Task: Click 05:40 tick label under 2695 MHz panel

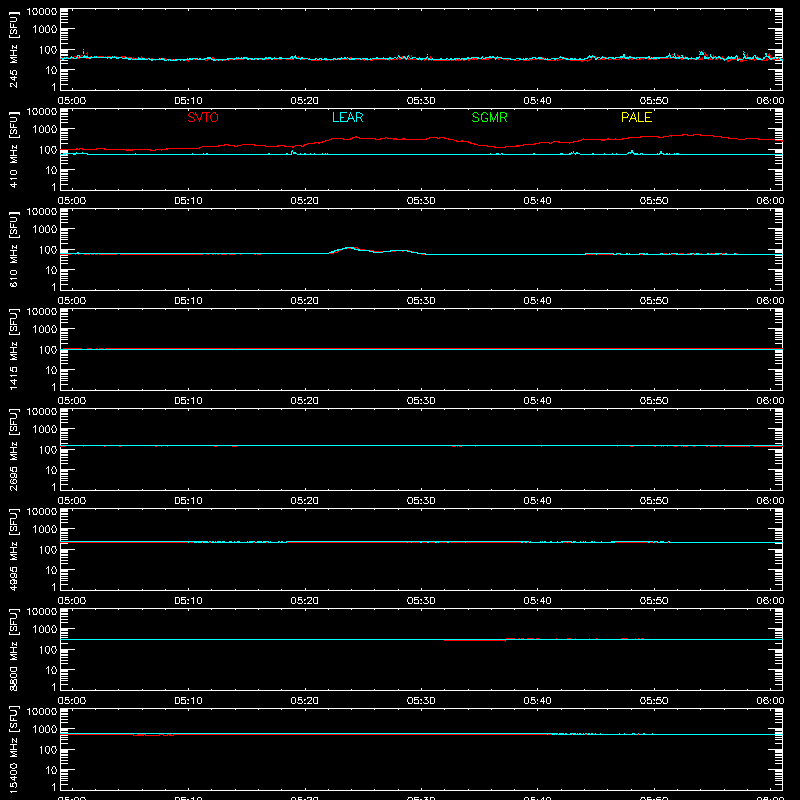Action: pyautogui.click(x=537, y=501)
